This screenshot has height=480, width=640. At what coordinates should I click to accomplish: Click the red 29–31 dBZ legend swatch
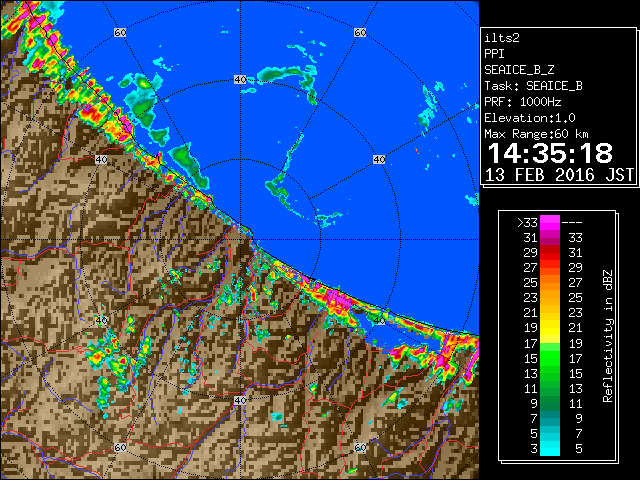(x=550, y=253)
